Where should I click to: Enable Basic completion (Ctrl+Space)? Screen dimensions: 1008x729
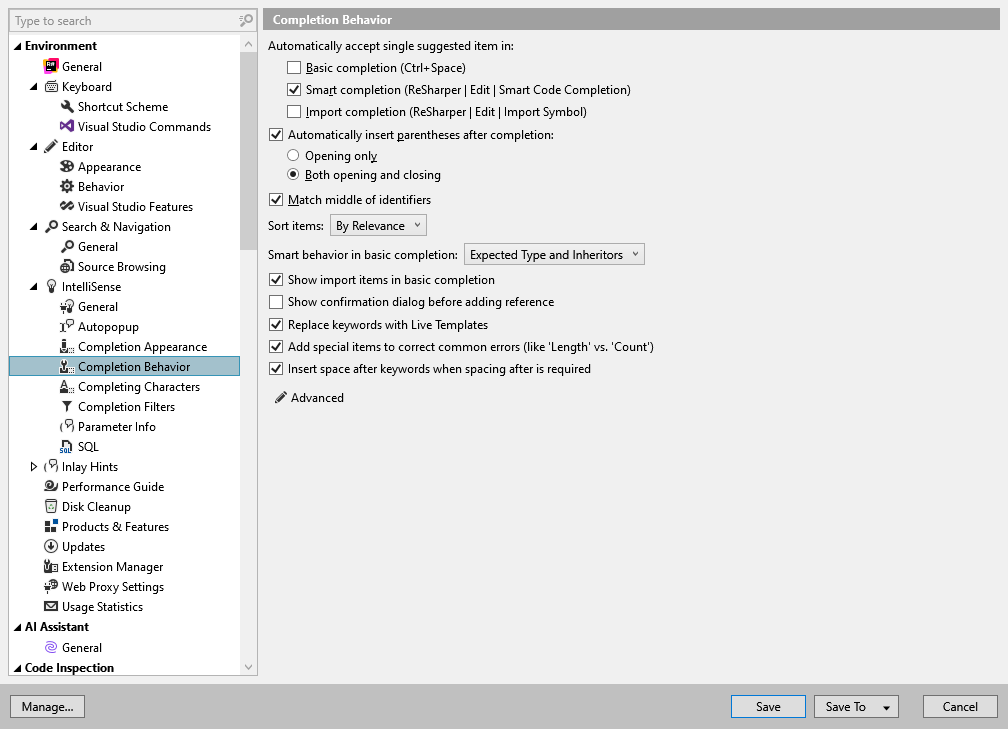[x=294, y=67]
